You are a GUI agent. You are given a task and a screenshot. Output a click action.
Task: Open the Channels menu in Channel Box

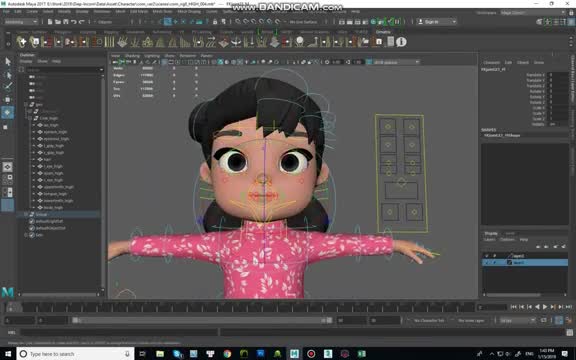click(x=492, y=62)
